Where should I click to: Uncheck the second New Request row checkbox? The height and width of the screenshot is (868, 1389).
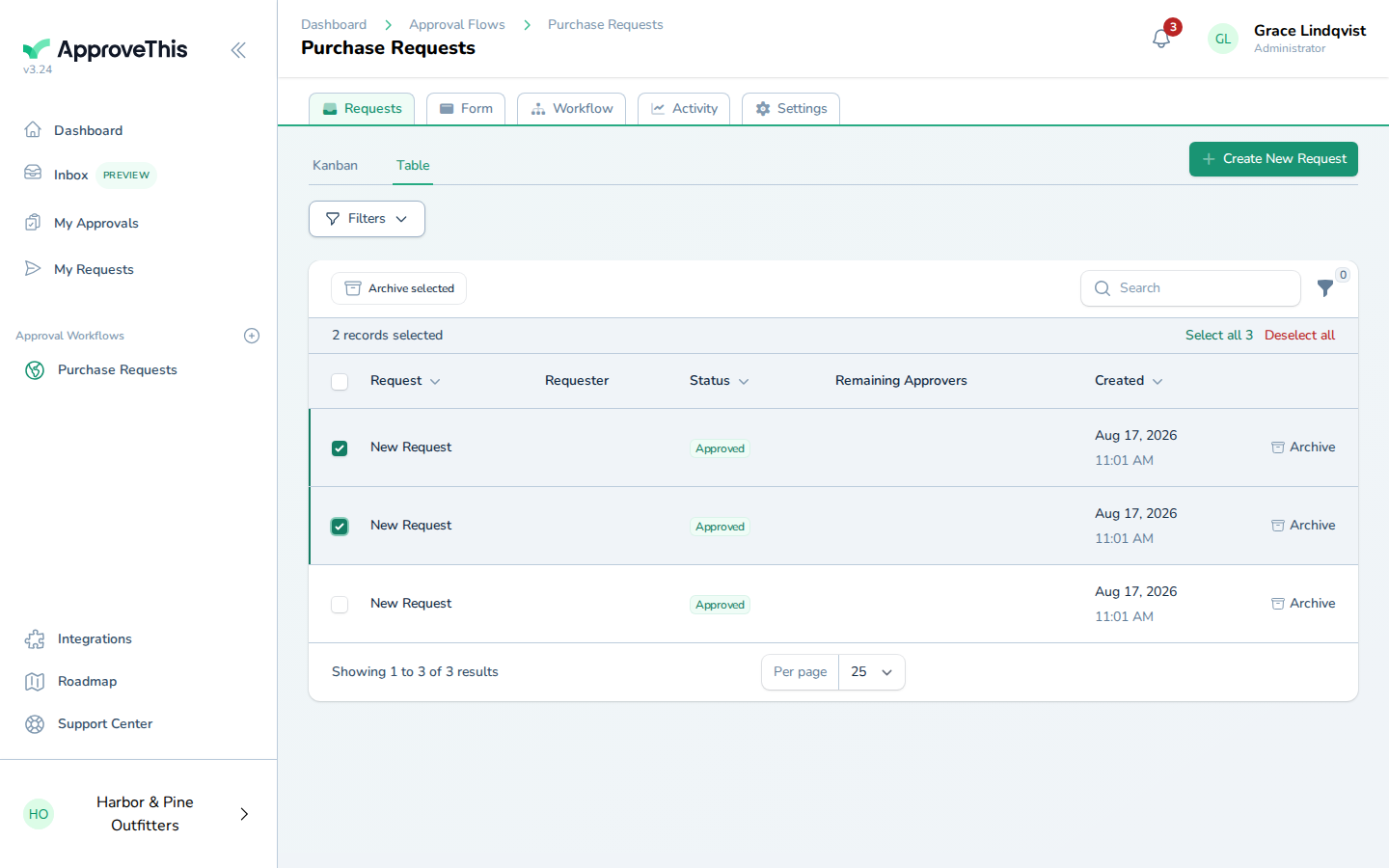click(x=340, y=527)
